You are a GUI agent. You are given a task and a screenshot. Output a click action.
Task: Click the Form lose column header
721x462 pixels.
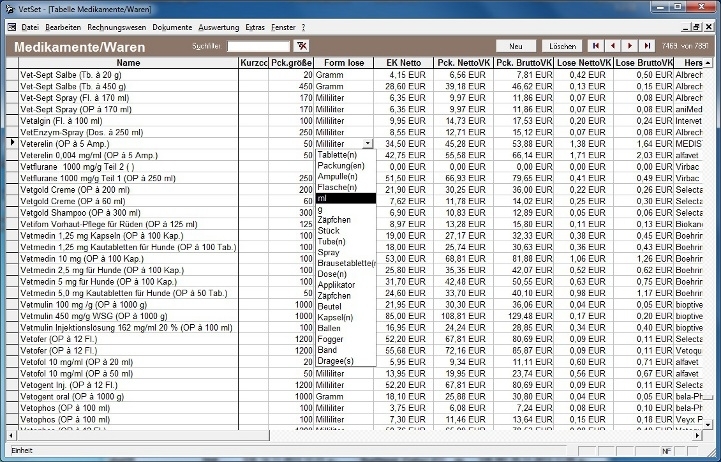point(343,63)
